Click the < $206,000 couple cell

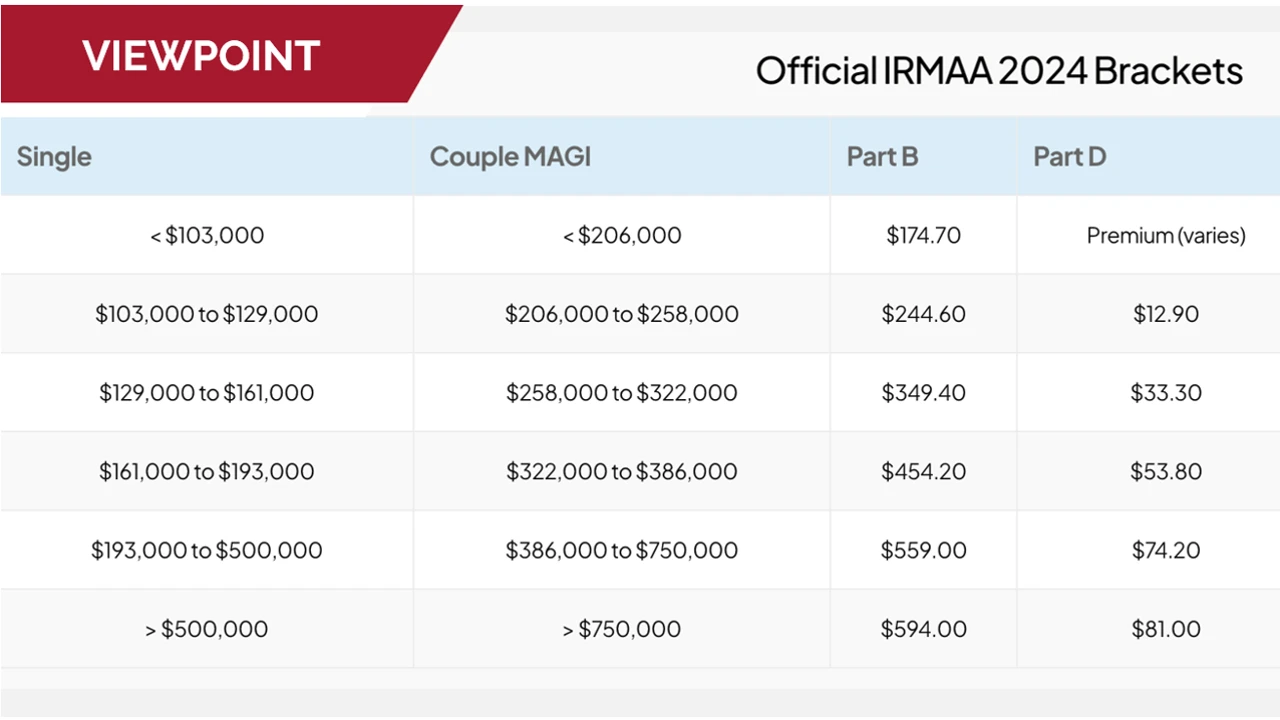[622, 236]
